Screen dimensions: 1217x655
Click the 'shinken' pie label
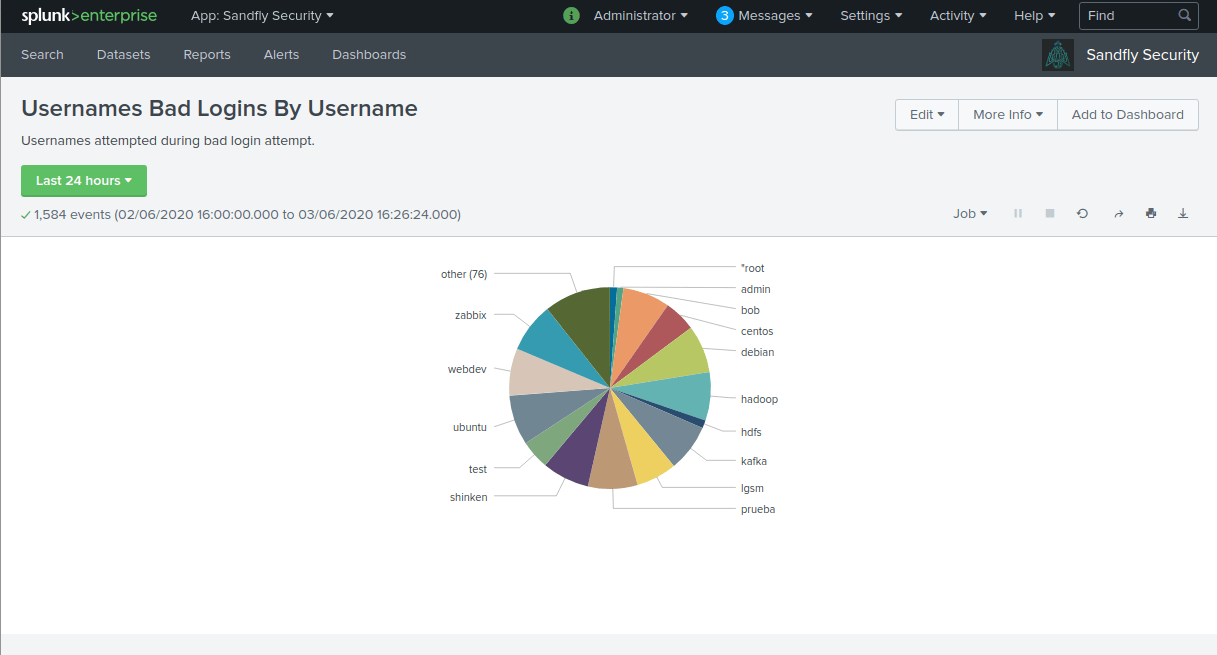[x=469, y=497]
